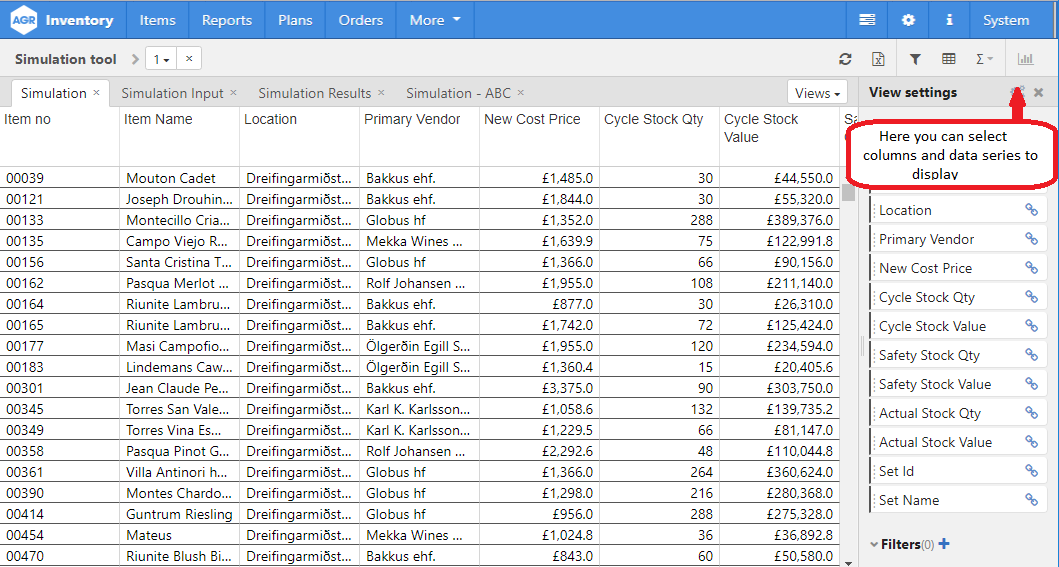1059x567 pixels.
Task: Open the More menu dropdown
Action: coord(435,20)
